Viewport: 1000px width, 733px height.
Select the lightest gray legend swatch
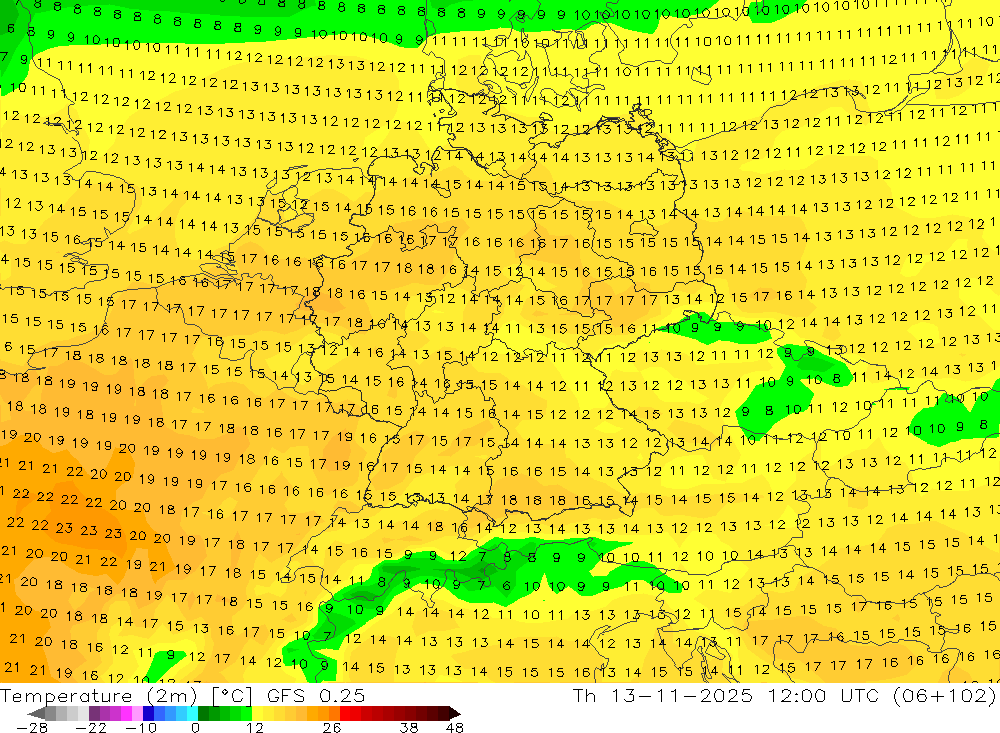pyautogui.click(x=83, y=713)
